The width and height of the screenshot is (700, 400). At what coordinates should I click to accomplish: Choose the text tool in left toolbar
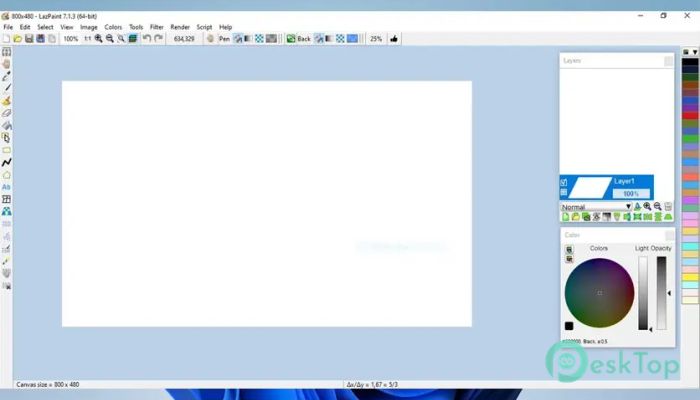point(6,187)
